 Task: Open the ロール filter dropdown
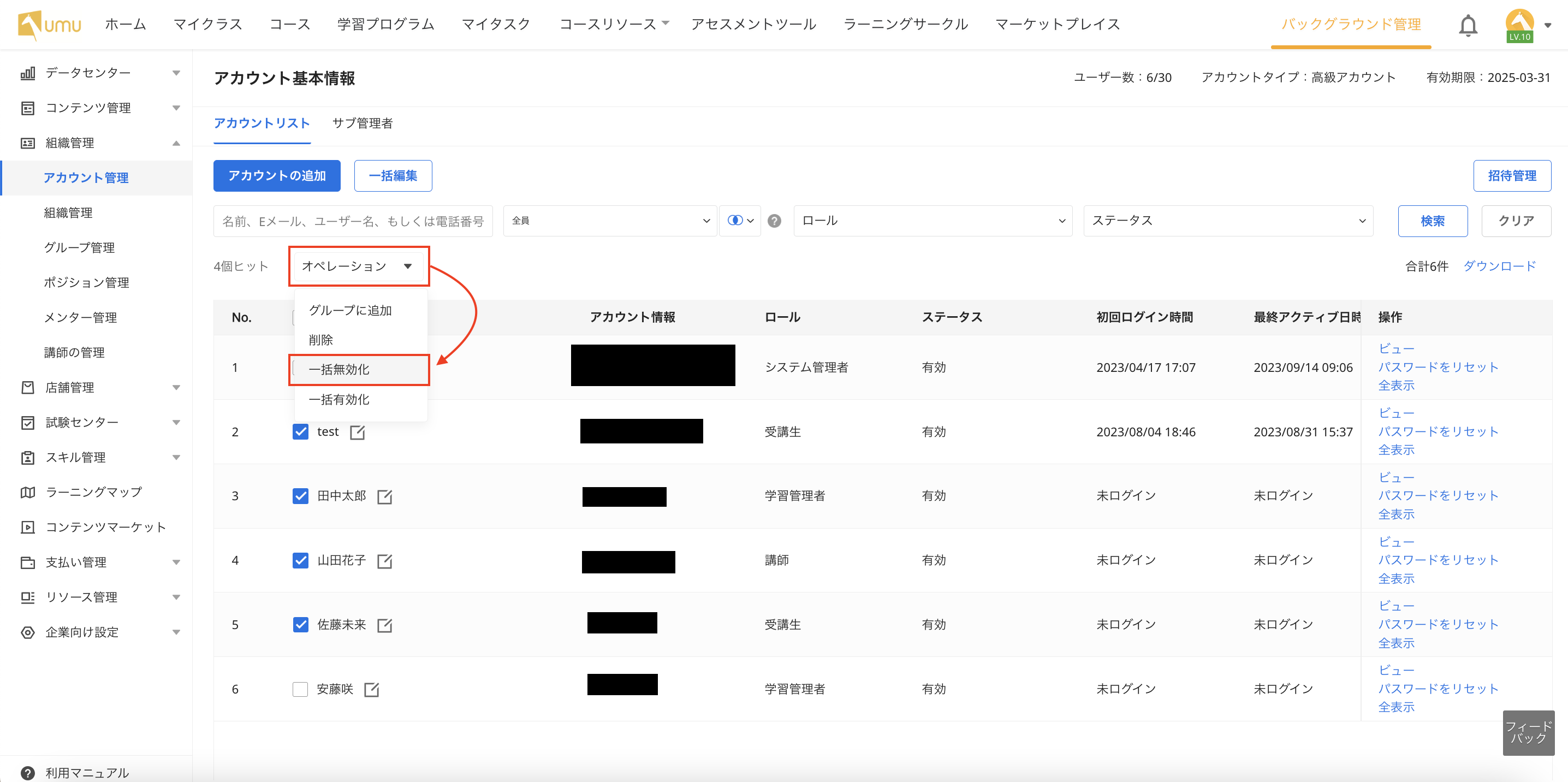932,221
